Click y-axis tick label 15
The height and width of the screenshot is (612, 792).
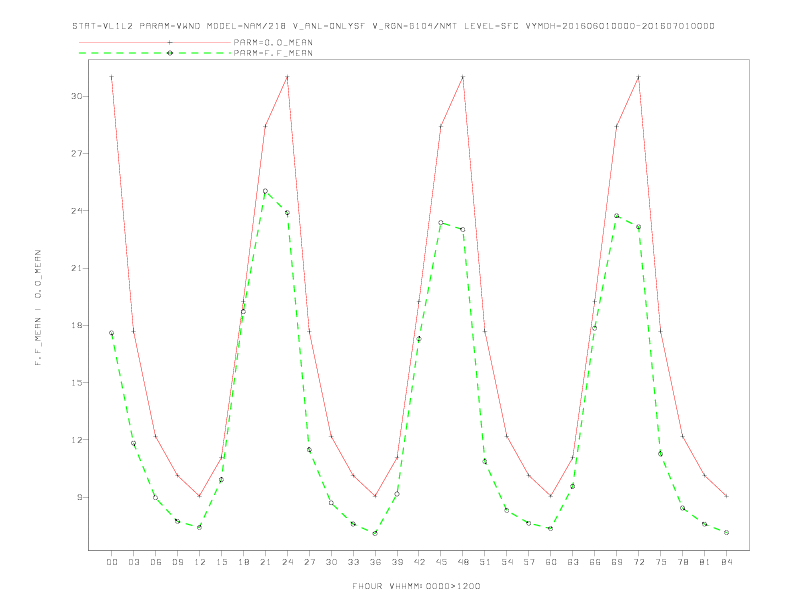77,383
